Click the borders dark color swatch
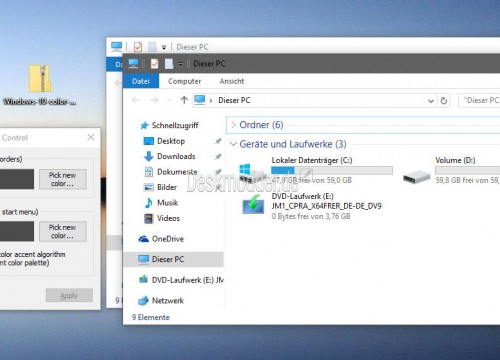The width and height of the screenshot is (500, 360). pos(17,179)
